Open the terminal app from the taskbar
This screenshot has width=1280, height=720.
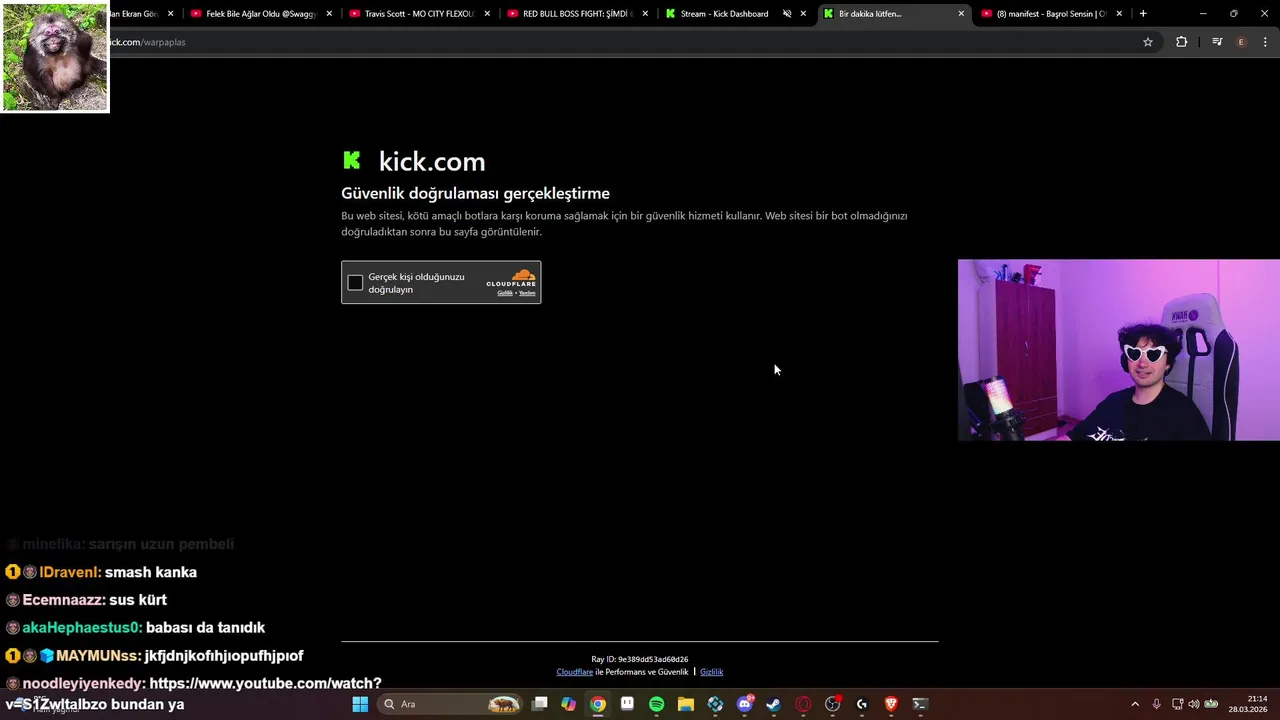920,704
